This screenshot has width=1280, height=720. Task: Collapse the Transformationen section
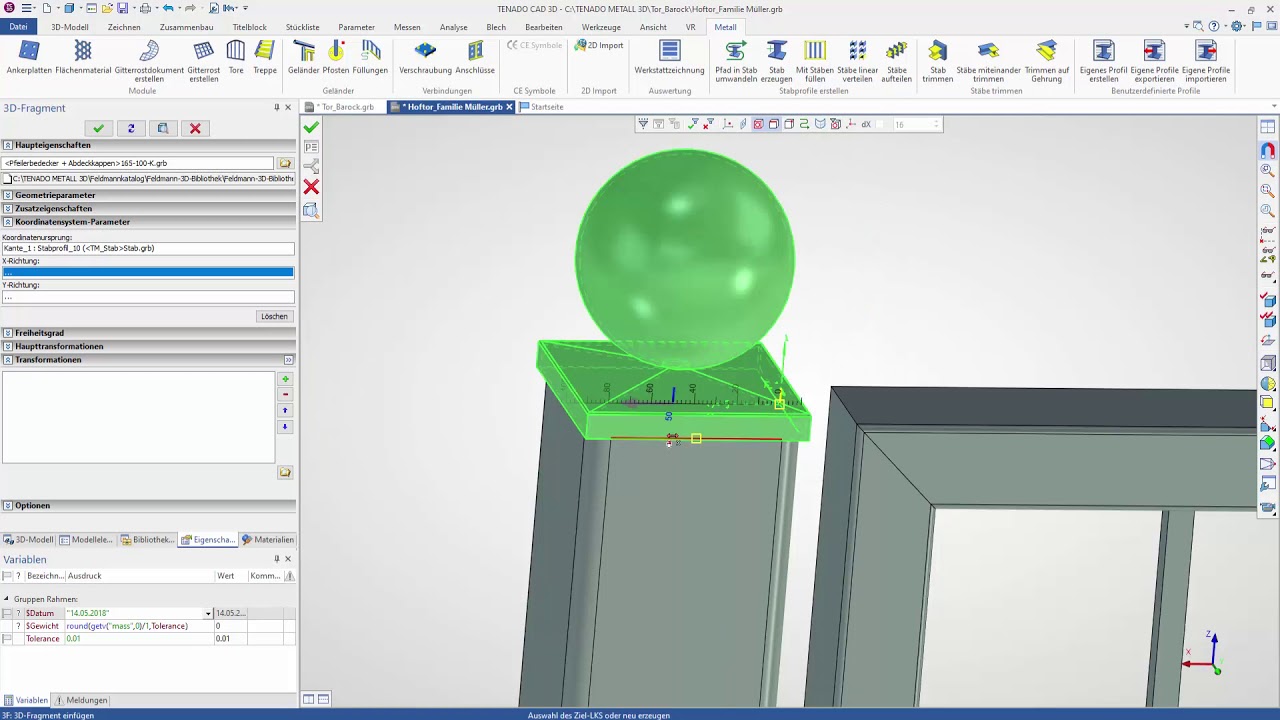(x=8, y=359)
